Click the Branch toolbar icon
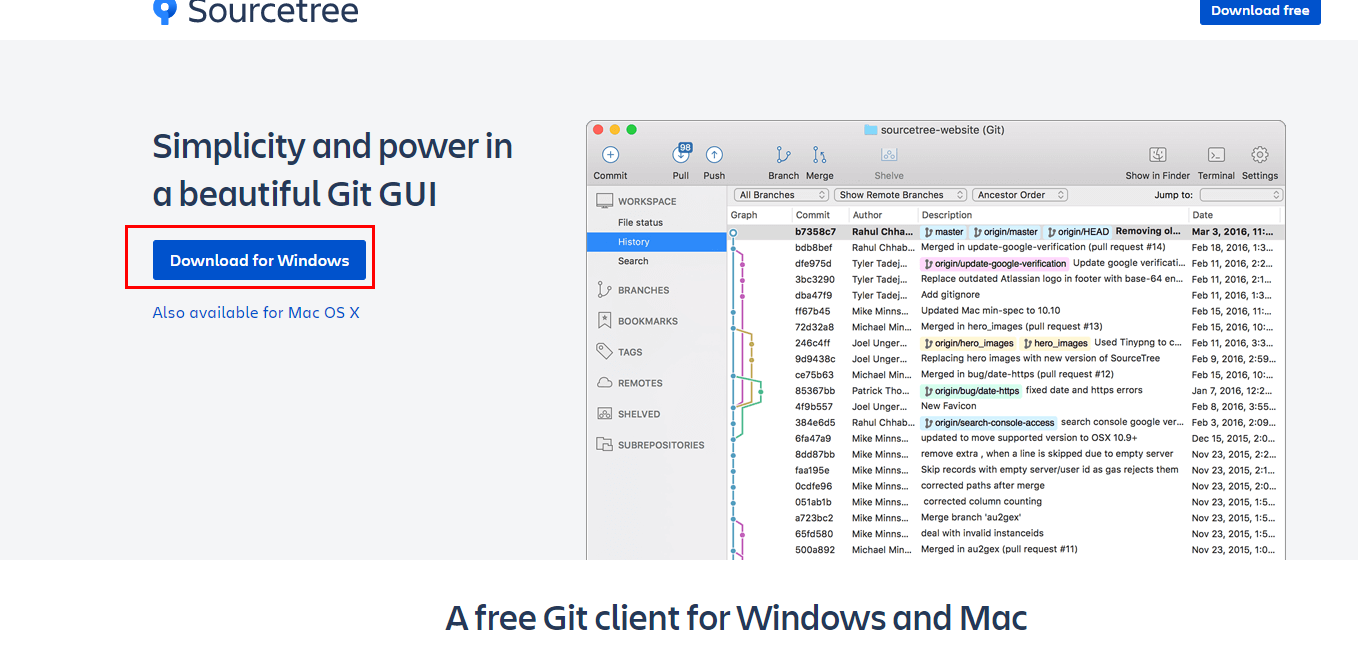 (784, 155)
